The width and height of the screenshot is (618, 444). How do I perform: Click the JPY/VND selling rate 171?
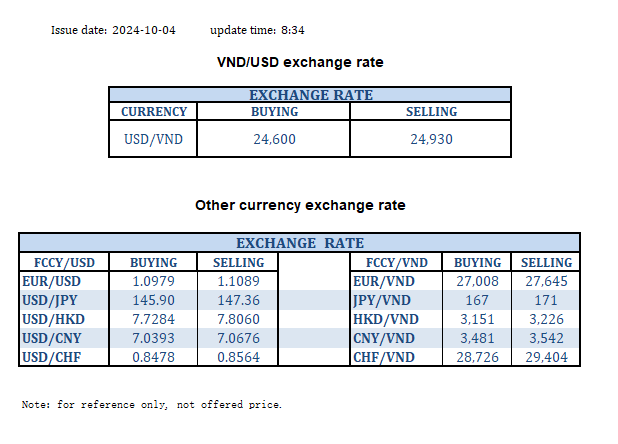[545, 299]
